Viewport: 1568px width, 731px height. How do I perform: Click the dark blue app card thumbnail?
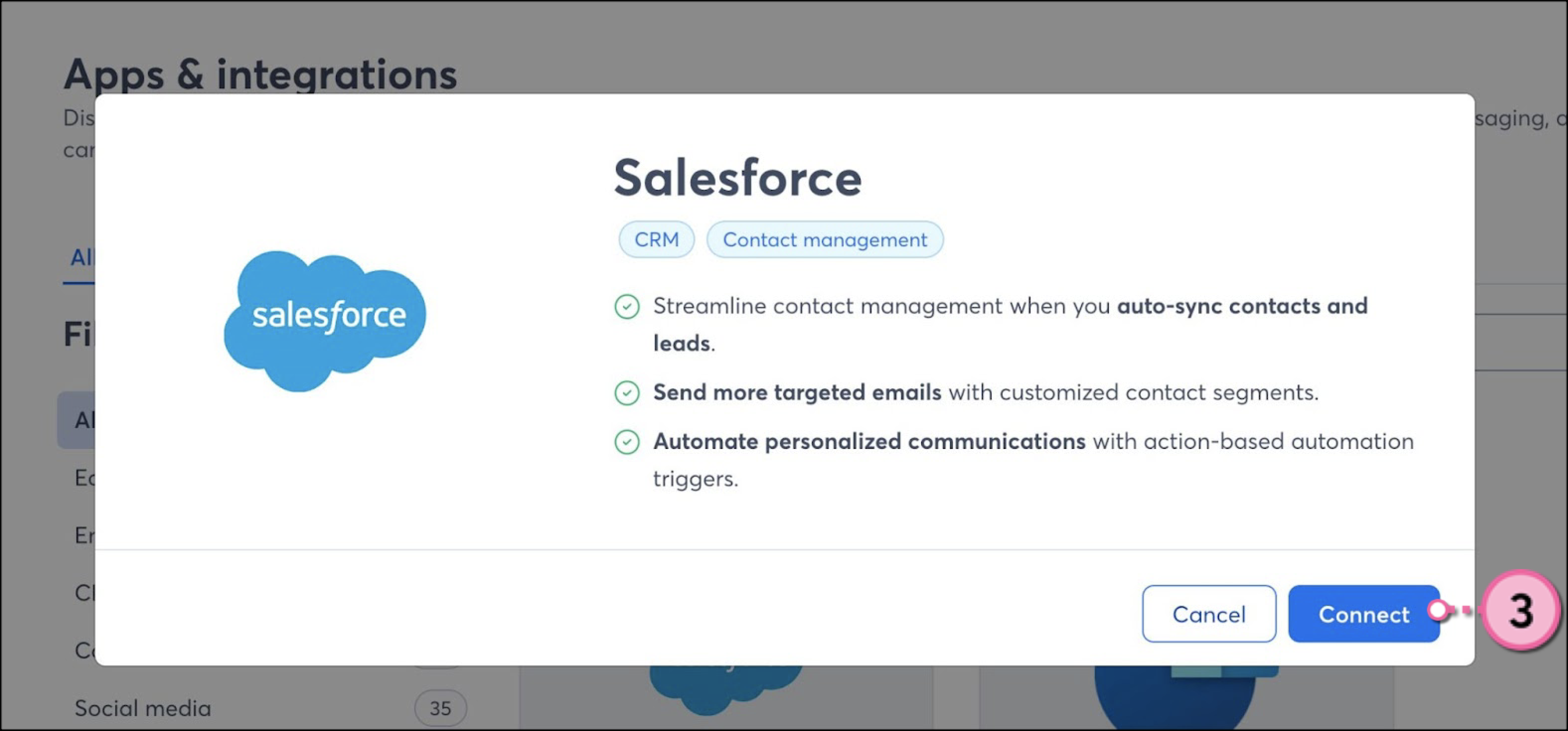(x=1175, y=698)
